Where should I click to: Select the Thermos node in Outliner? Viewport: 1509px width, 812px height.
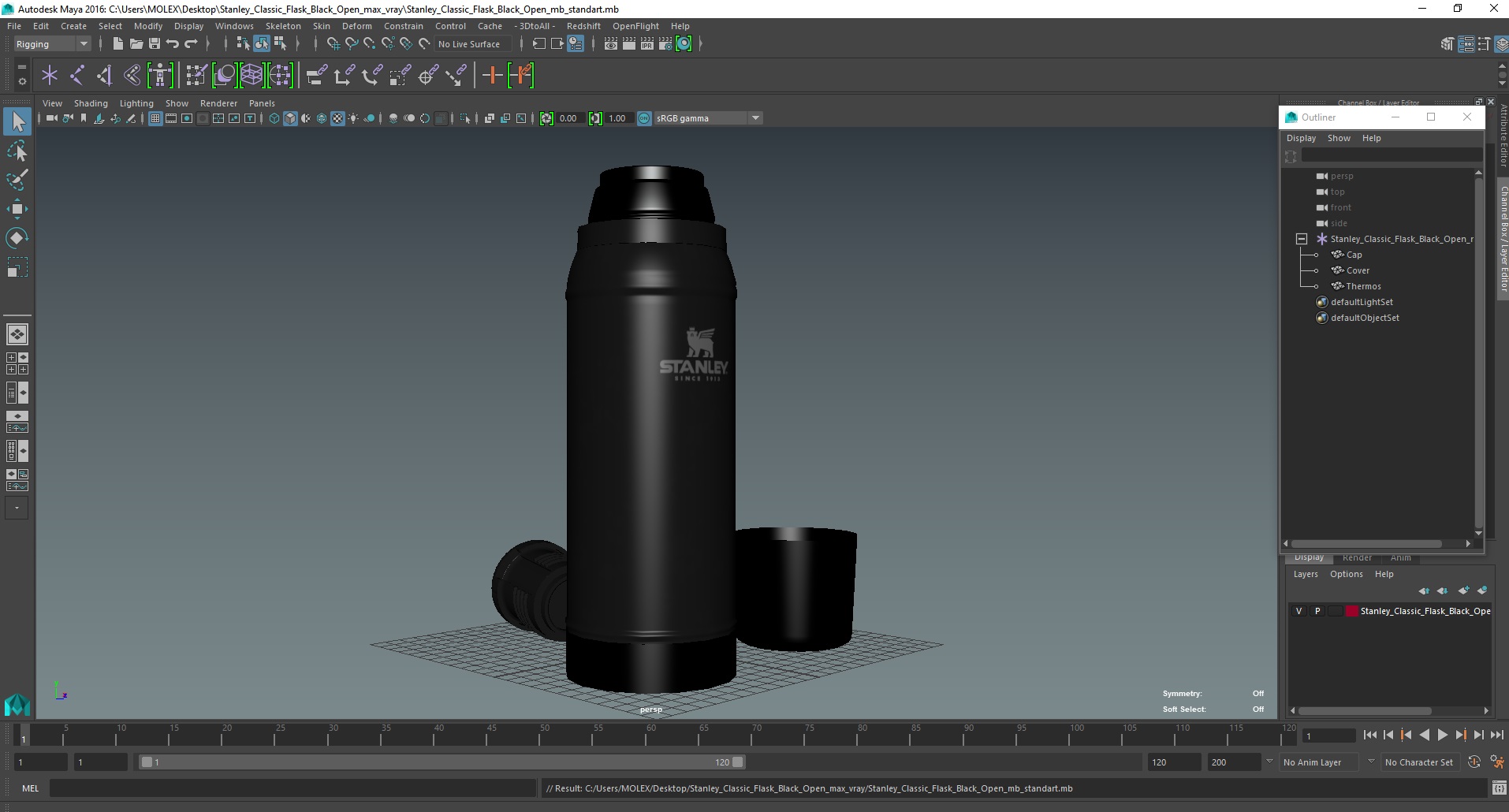(1363, 286)
